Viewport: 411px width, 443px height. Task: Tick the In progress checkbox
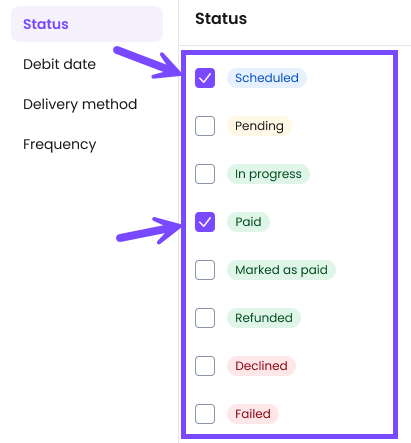pyautogui.click(x=205, y=174)
